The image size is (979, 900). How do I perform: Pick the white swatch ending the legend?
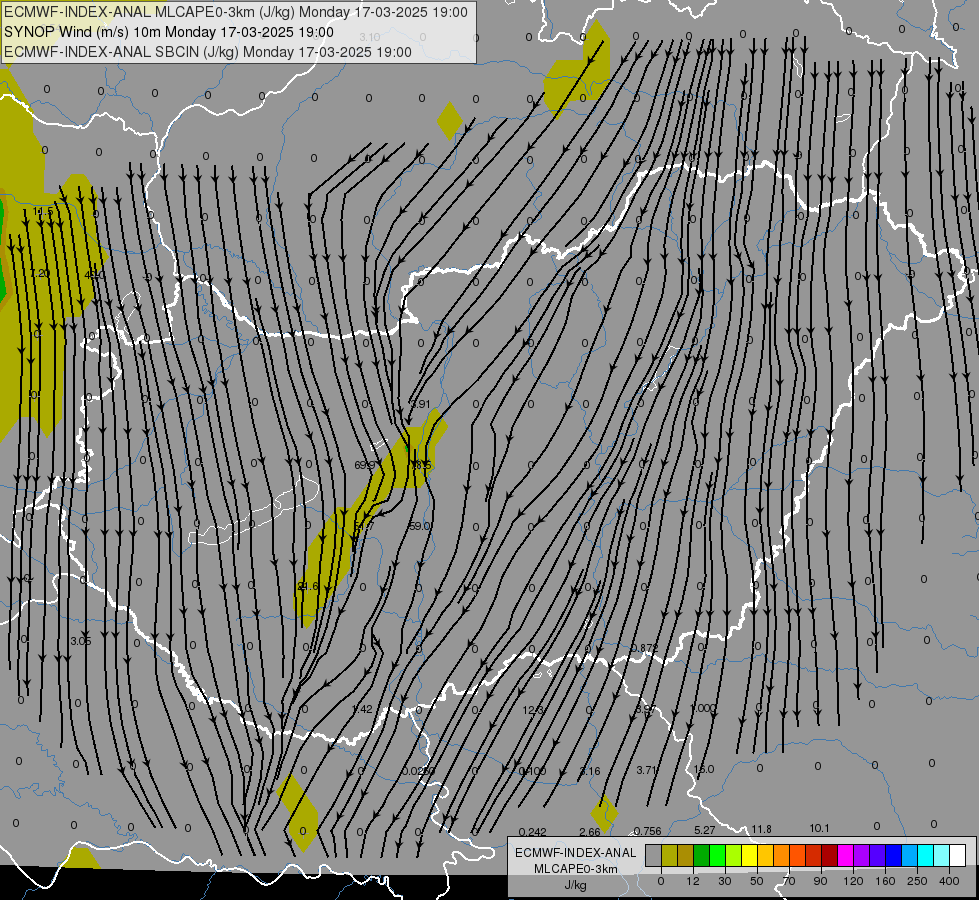click(x=958, y=855)
